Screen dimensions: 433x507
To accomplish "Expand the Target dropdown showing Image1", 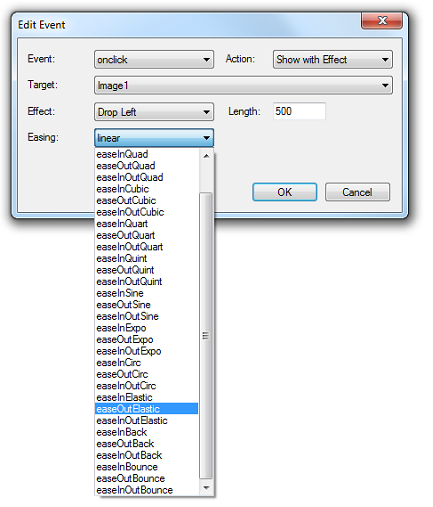I will [243, 85].
